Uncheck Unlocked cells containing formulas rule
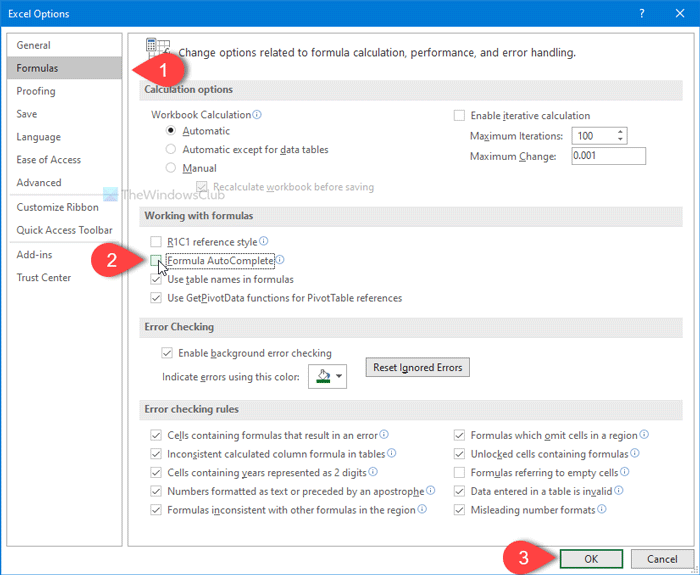Viewport: 700px width, 575px height. (459, 454)
